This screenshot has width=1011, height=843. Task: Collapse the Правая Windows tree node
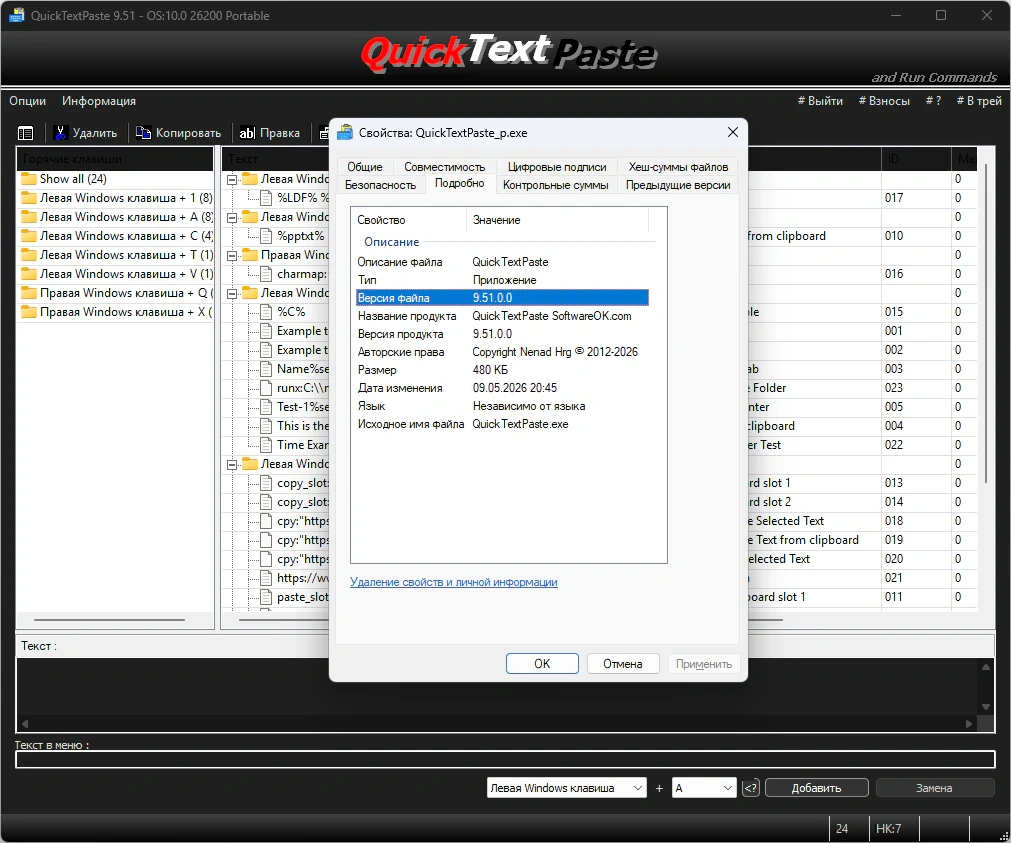point(232,256)
